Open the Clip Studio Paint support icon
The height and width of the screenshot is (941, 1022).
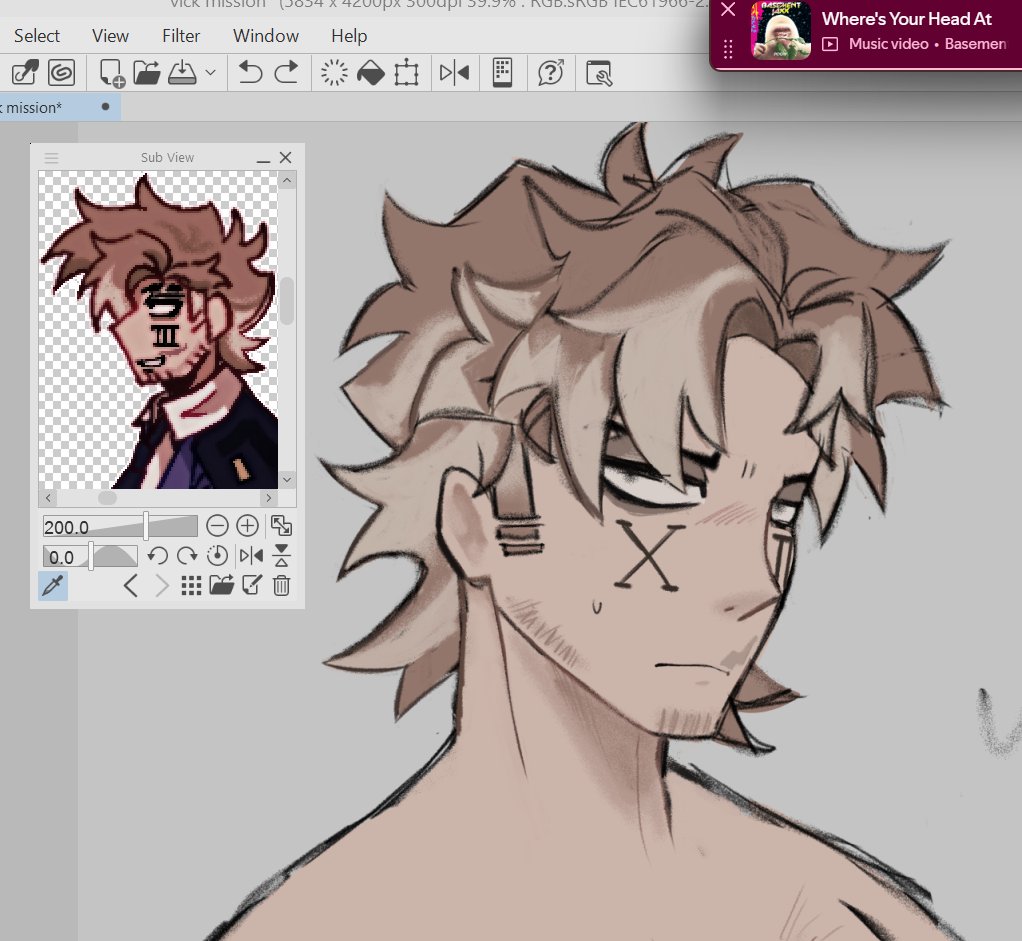(x=551, y=72)
